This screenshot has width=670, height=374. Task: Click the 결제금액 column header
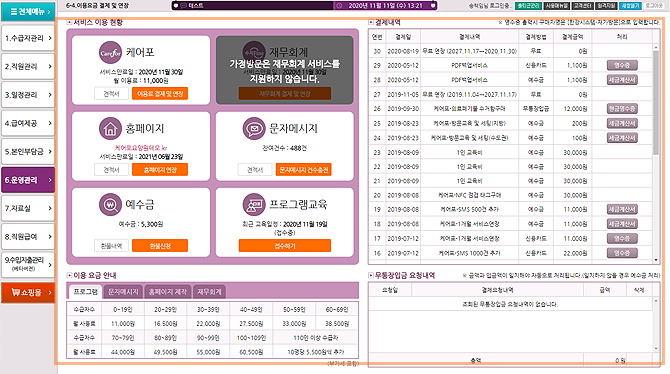(573, 37)
